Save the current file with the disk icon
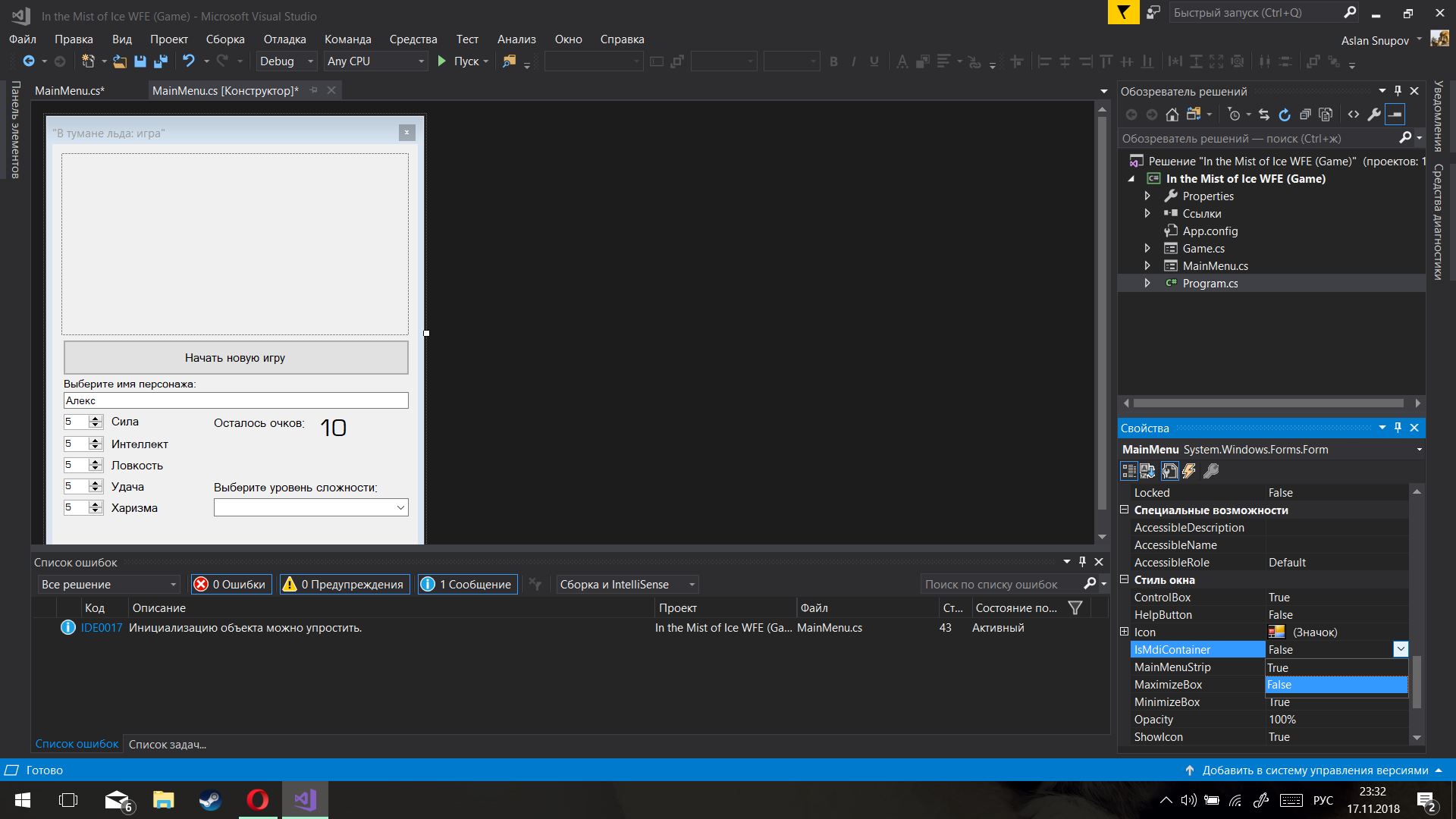 pyautogui.click(x=140, y=61)
